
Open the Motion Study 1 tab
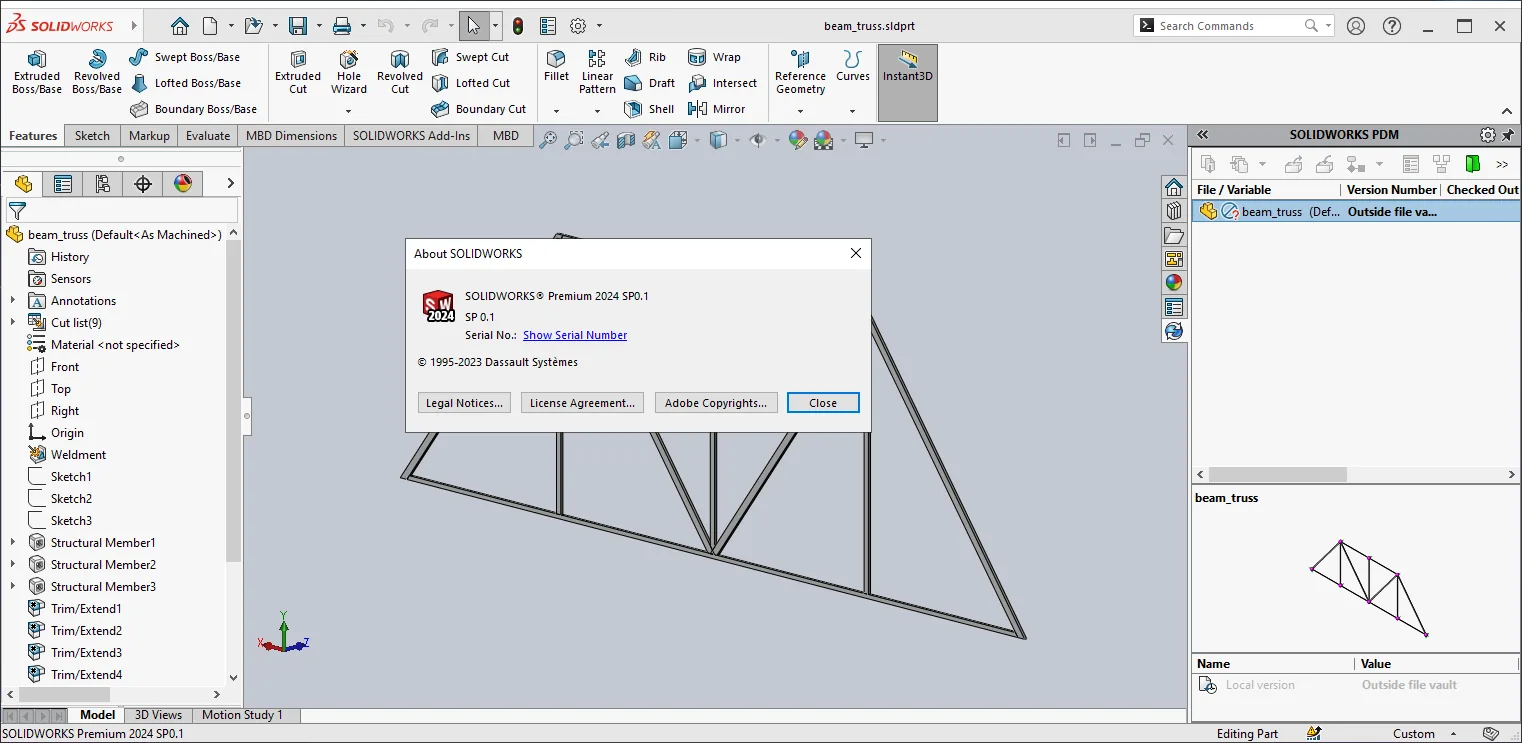(242, 715)
